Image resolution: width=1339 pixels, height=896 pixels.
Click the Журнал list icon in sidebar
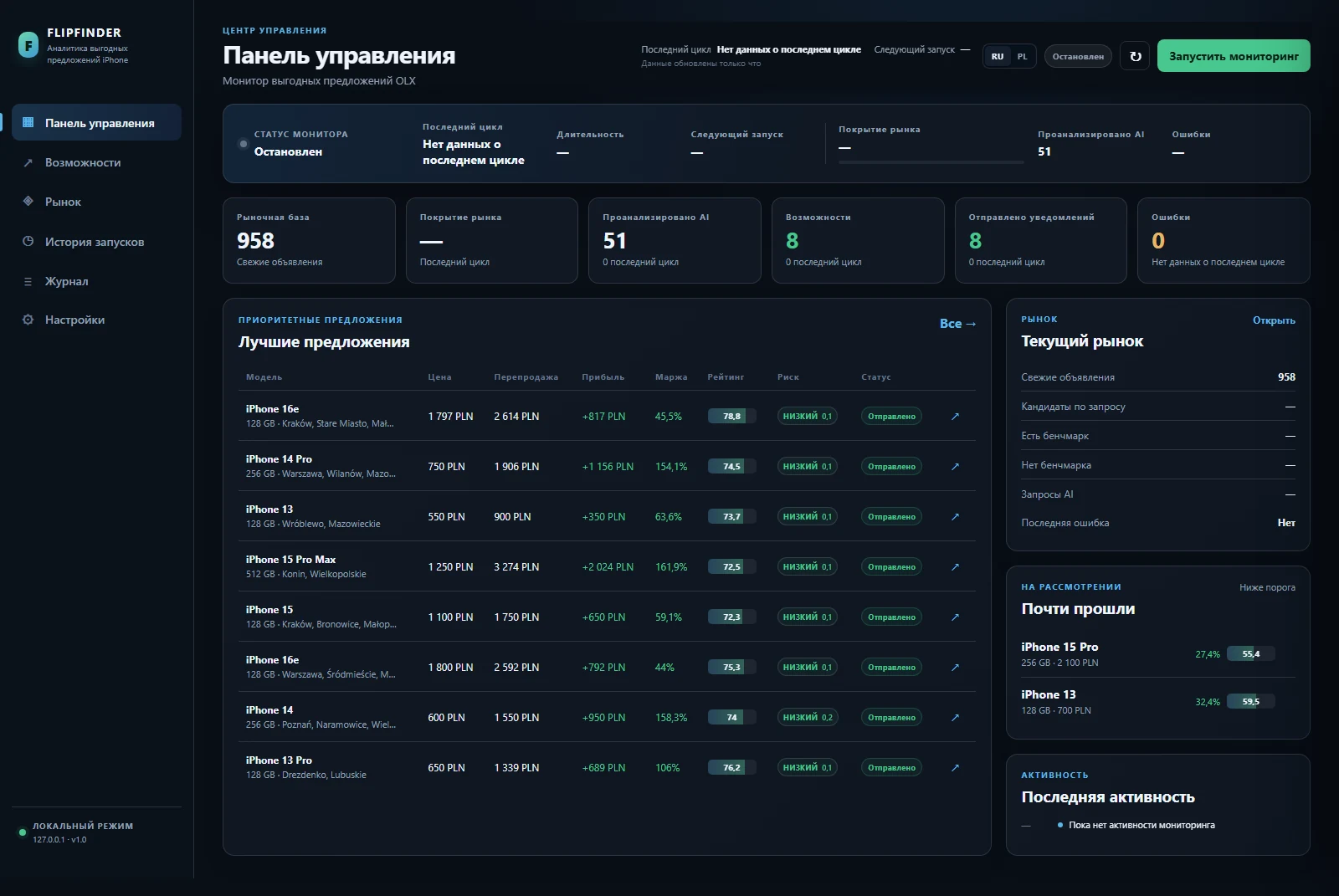28,281
